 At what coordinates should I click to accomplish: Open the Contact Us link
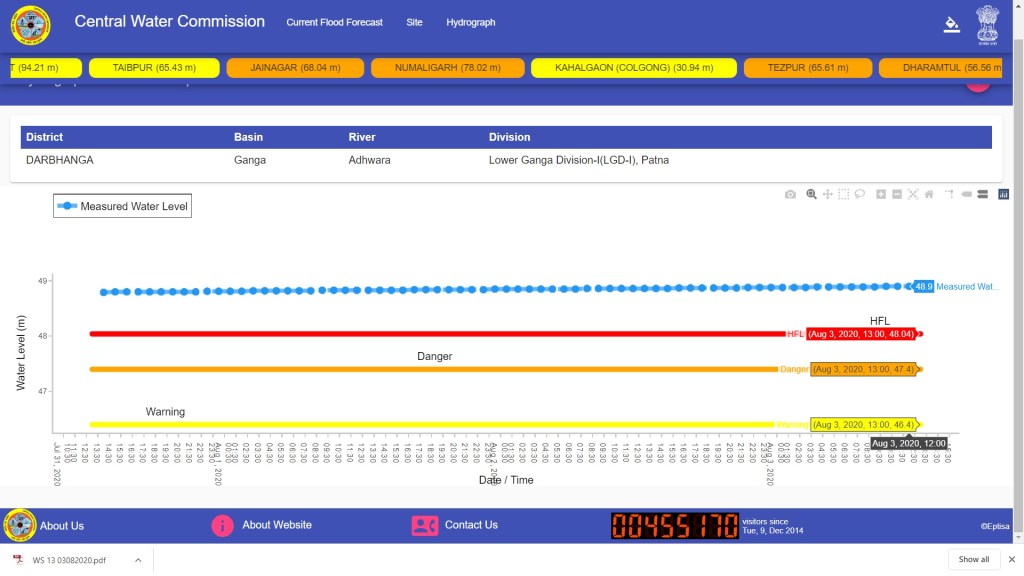click(x=470, y=525)
